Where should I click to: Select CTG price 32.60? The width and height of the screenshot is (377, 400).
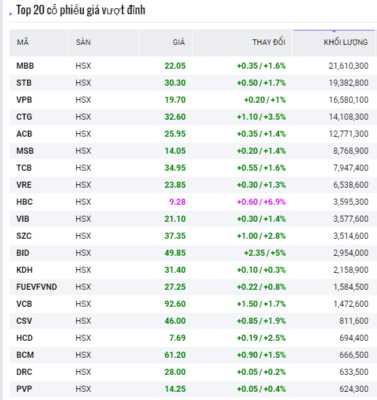(x=175, y=117)
